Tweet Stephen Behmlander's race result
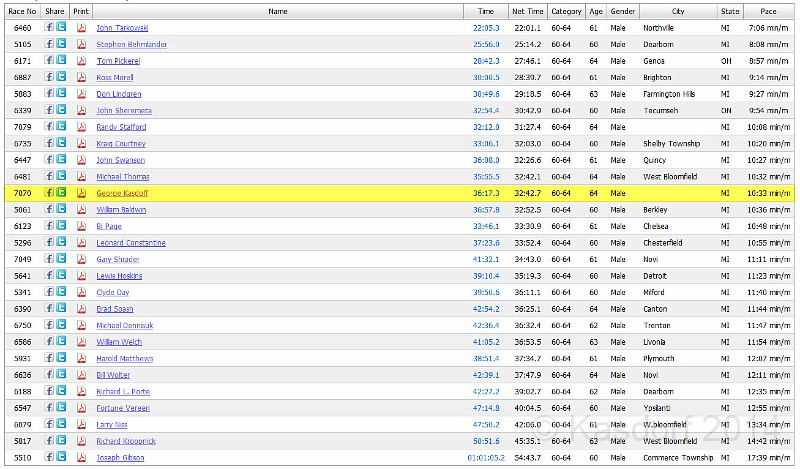Image resolution: width=800 pixels, height=469 pixels. [x=61, y=44]
